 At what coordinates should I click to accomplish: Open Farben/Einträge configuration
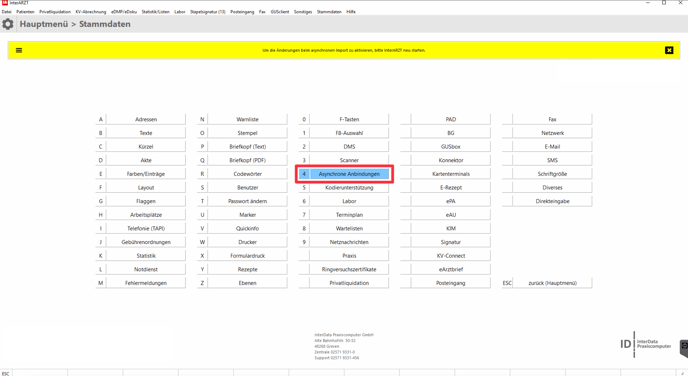click(146, 174)
